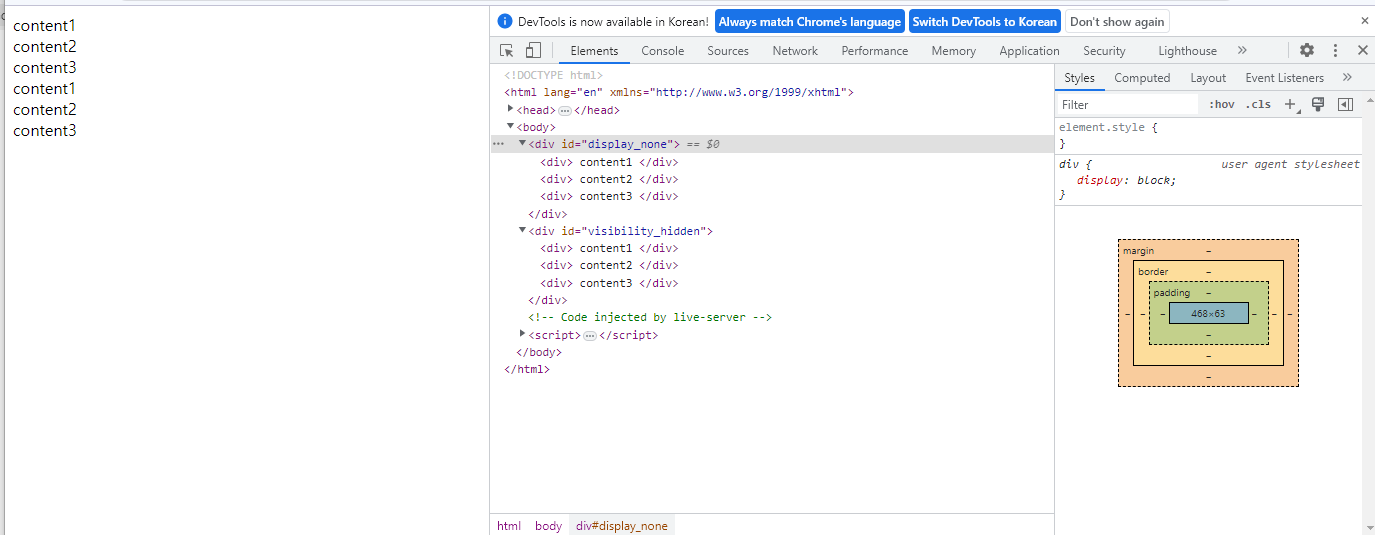Viewport: 1375px width, 535px height.
Task: Activate the inspect element picker icon
Action: click(x=507, y=51)
